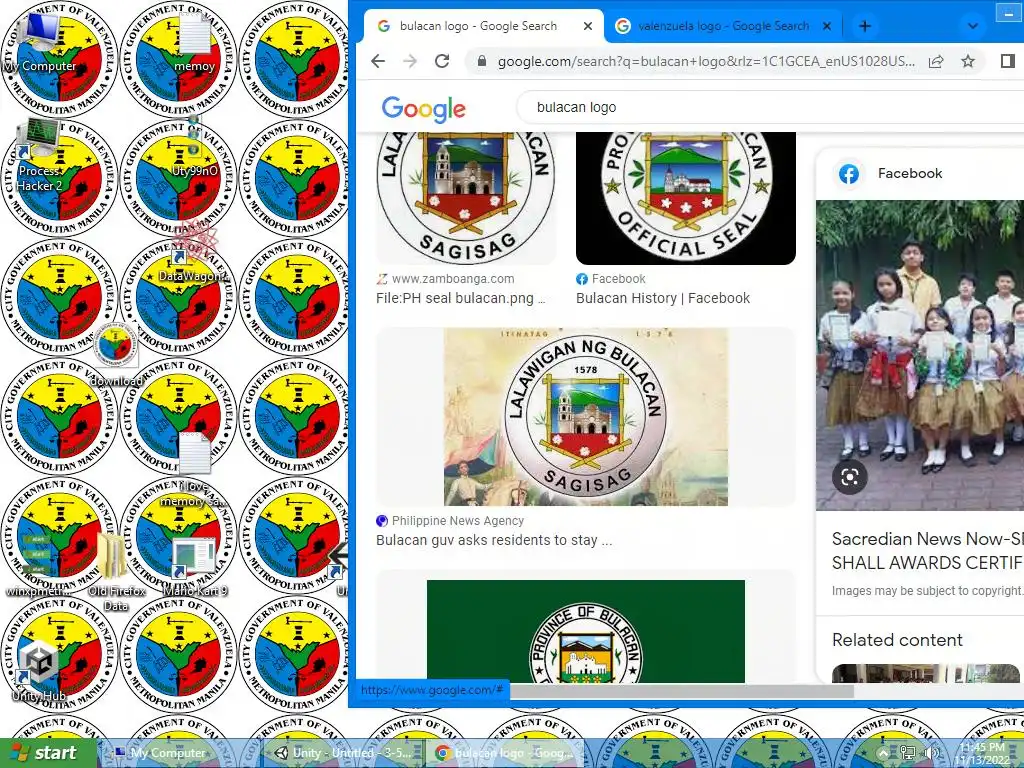Close the bulacan logo tab
The width and height of the screenshot is (1024, 768).
(588, 26)
